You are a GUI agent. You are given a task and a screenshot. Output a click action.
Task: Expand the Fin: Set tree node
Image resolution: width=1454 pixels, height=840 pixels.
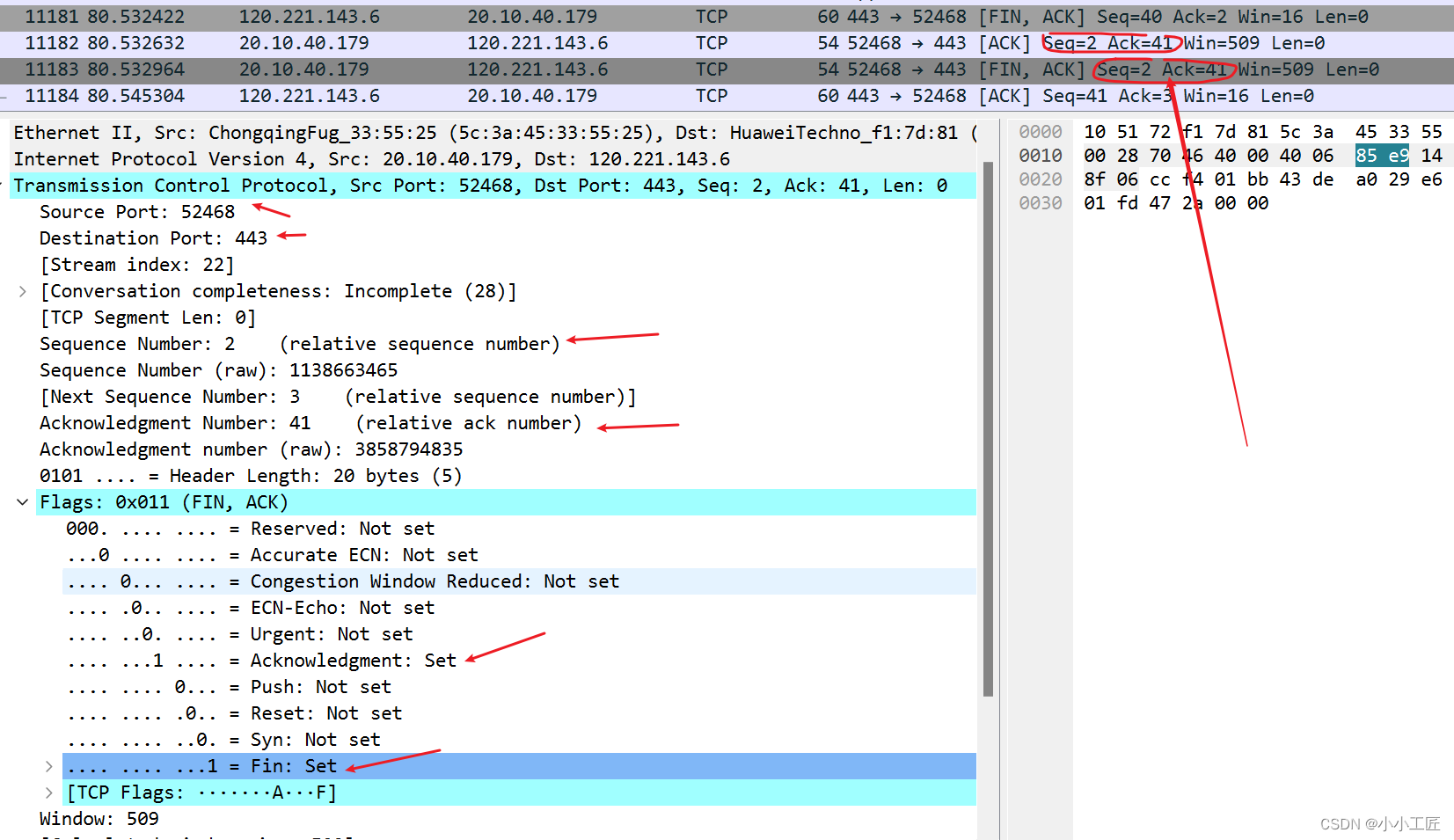tap(49, 766)
